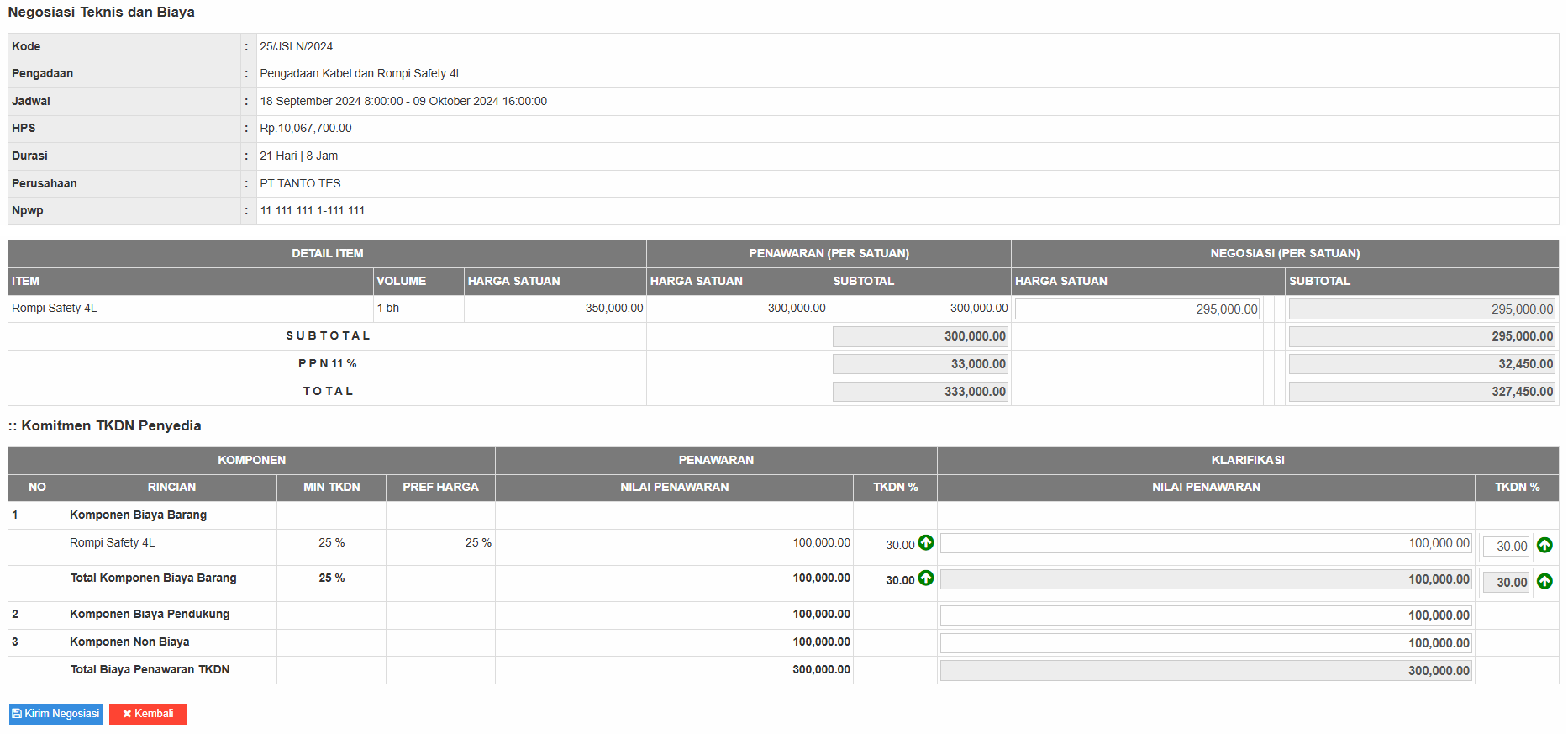Click green arrow beside Rompi Safety 4L penawaran TKDN
Image resolution: width=1568 pixels, height=734 pixels.
[x=925, y=543]
